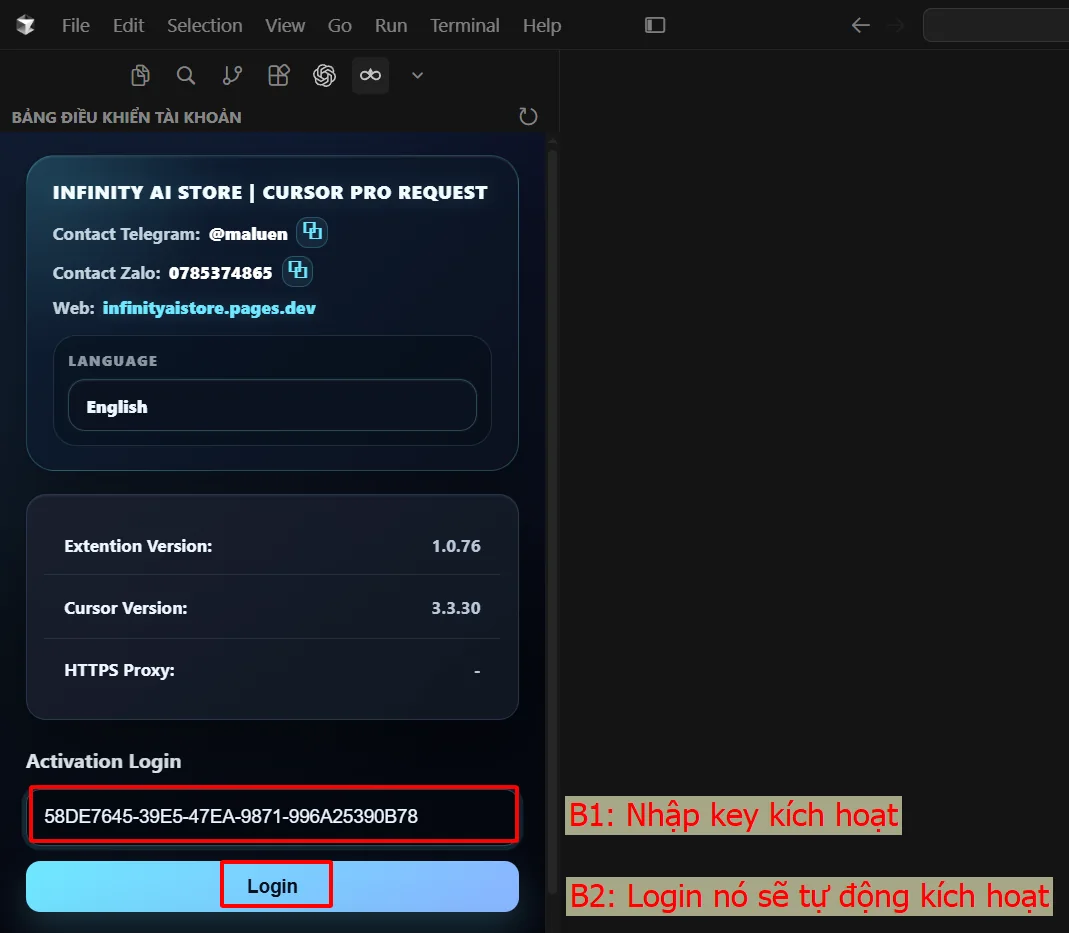Go back with the left arrow

[x=860, y=26]
